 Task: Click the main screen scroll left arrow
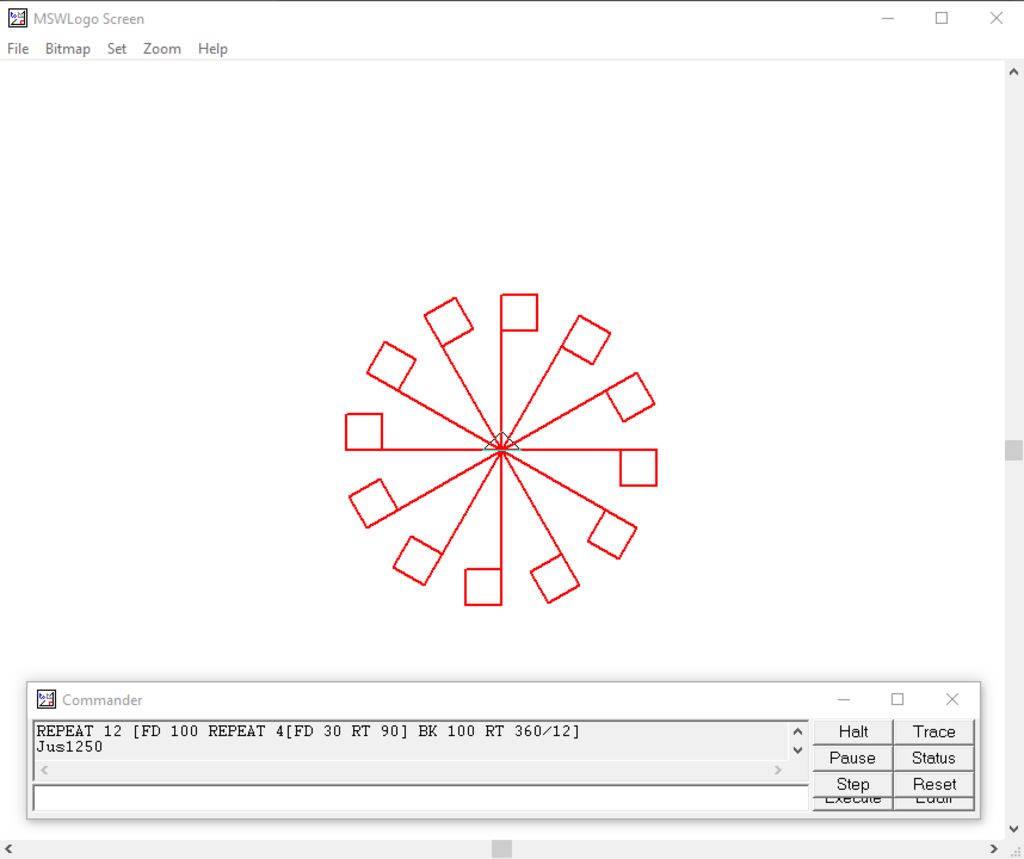tap(8, 849)
